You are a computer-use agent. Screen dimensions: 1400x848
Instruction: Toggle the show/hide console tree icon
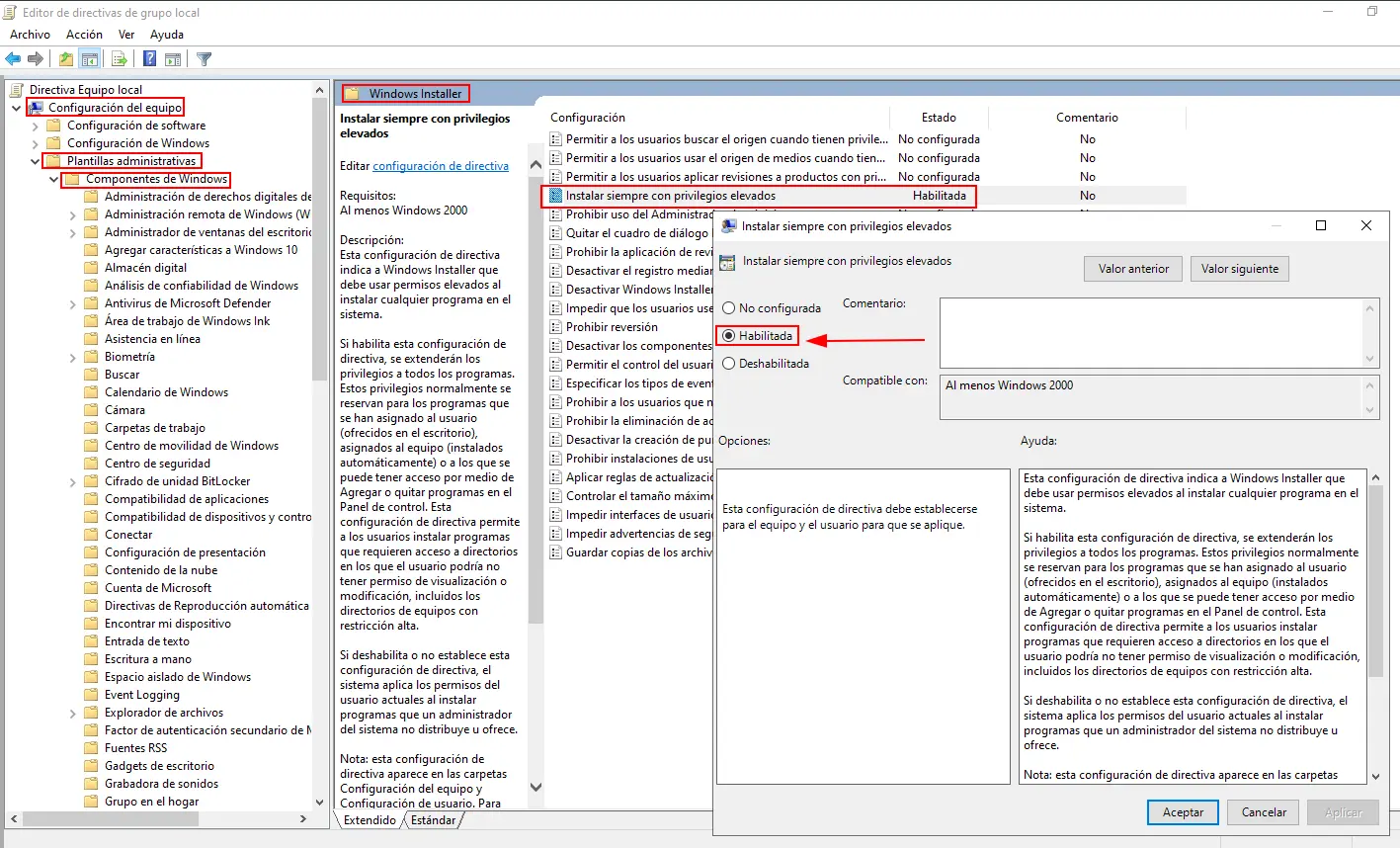click(x=90, y=59)
